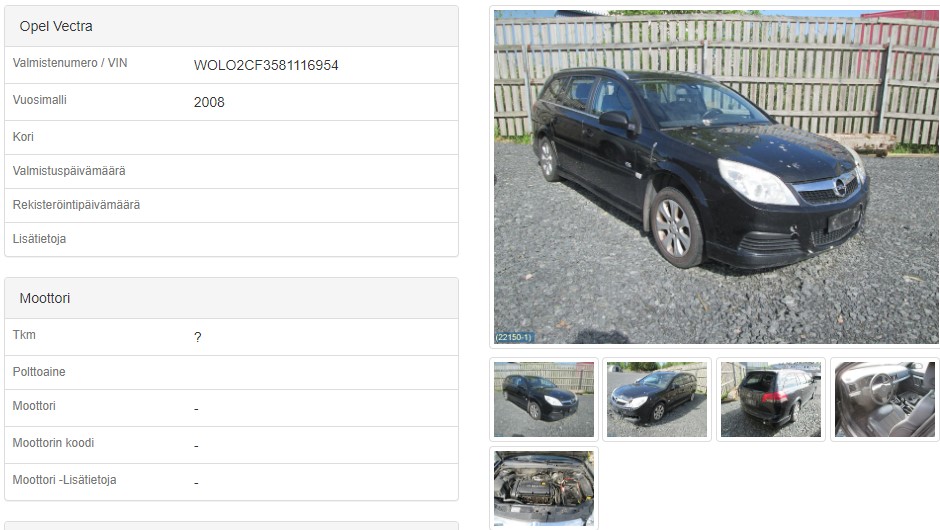Select the rear view car thumbnail
This screenshot has width=940, height=530.
771,399
